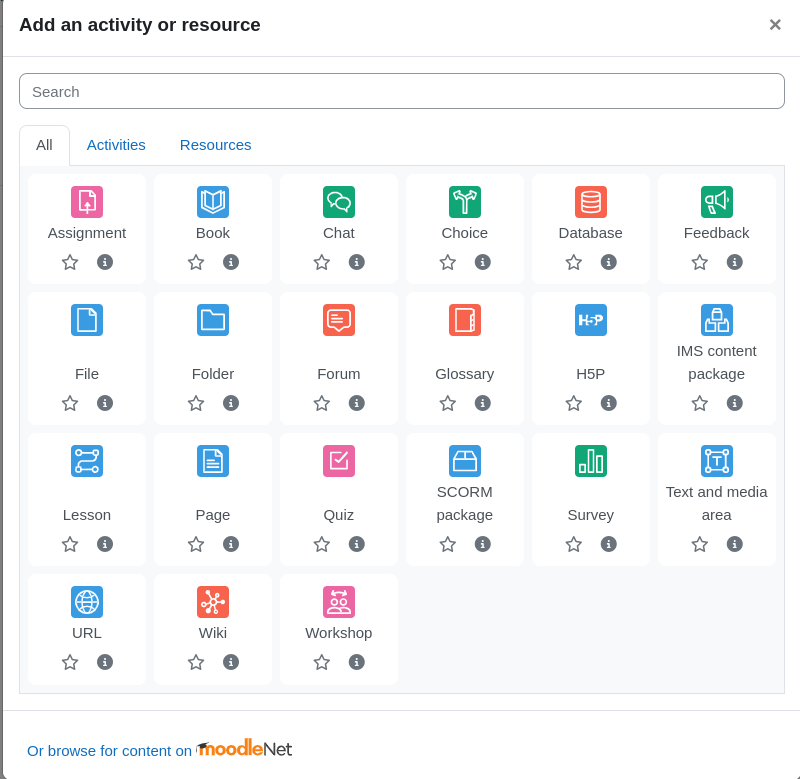The width and height of the screenshot is (800, 779).
Task: Choose the Glossary activity icon
Action: click(465, 320)
